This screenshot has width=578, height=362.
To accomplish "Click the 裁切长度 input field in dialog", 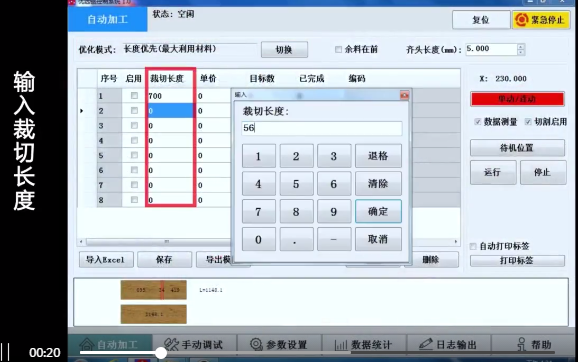I will click(x=322, y=128).
